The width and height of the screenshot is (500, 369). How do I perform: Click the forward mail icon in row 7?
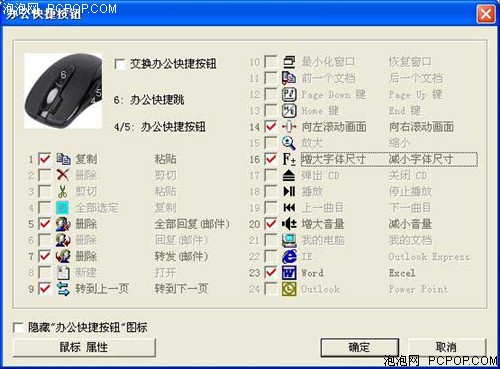pyautogui.click(x=63, y=256)
